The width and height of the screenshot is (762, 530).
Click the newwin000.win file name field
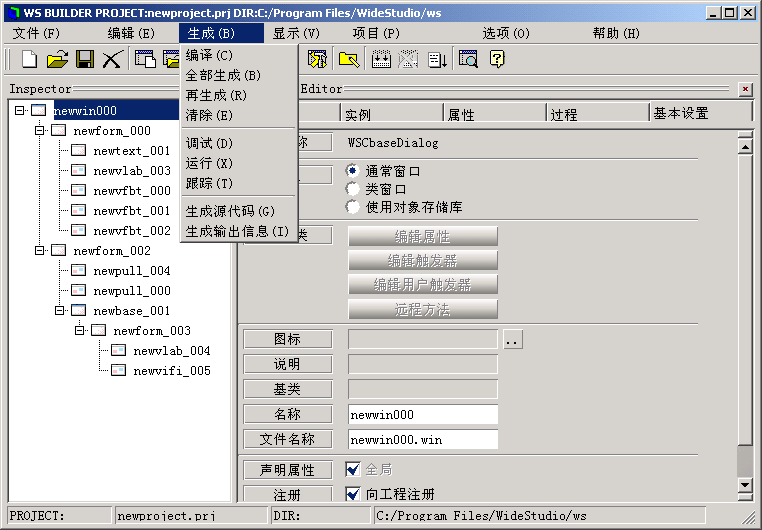pyautogui.click(x=423, y=439)
